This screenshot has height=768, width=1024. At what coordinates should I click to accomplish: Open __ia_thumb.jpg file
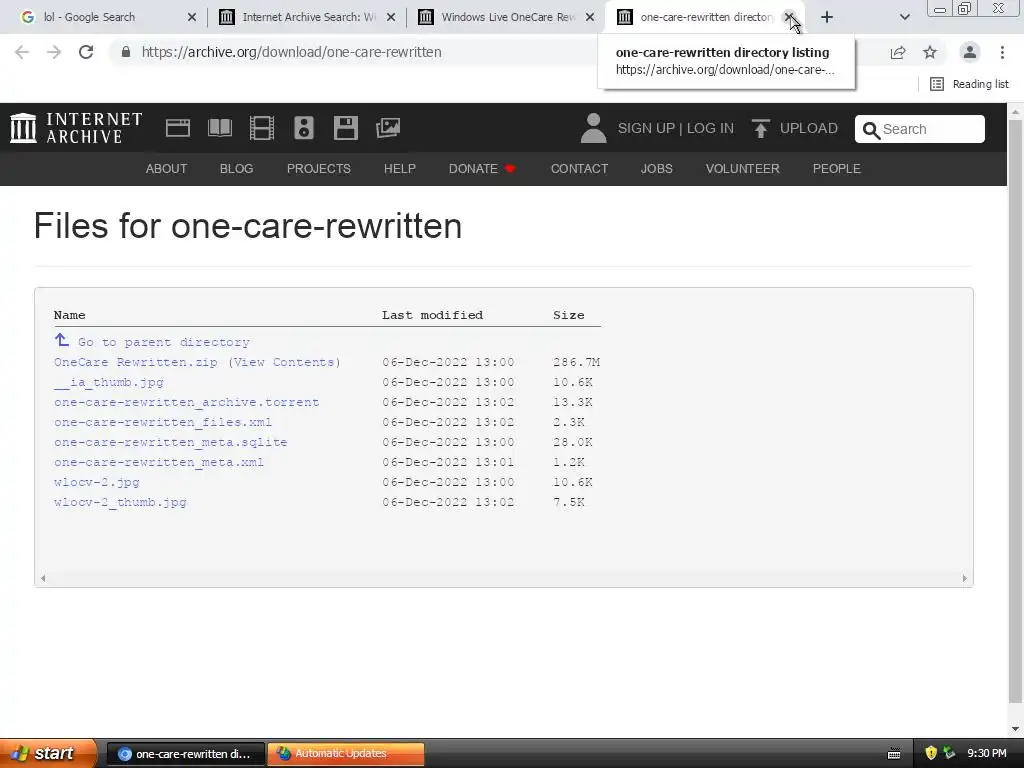(109, 382)
